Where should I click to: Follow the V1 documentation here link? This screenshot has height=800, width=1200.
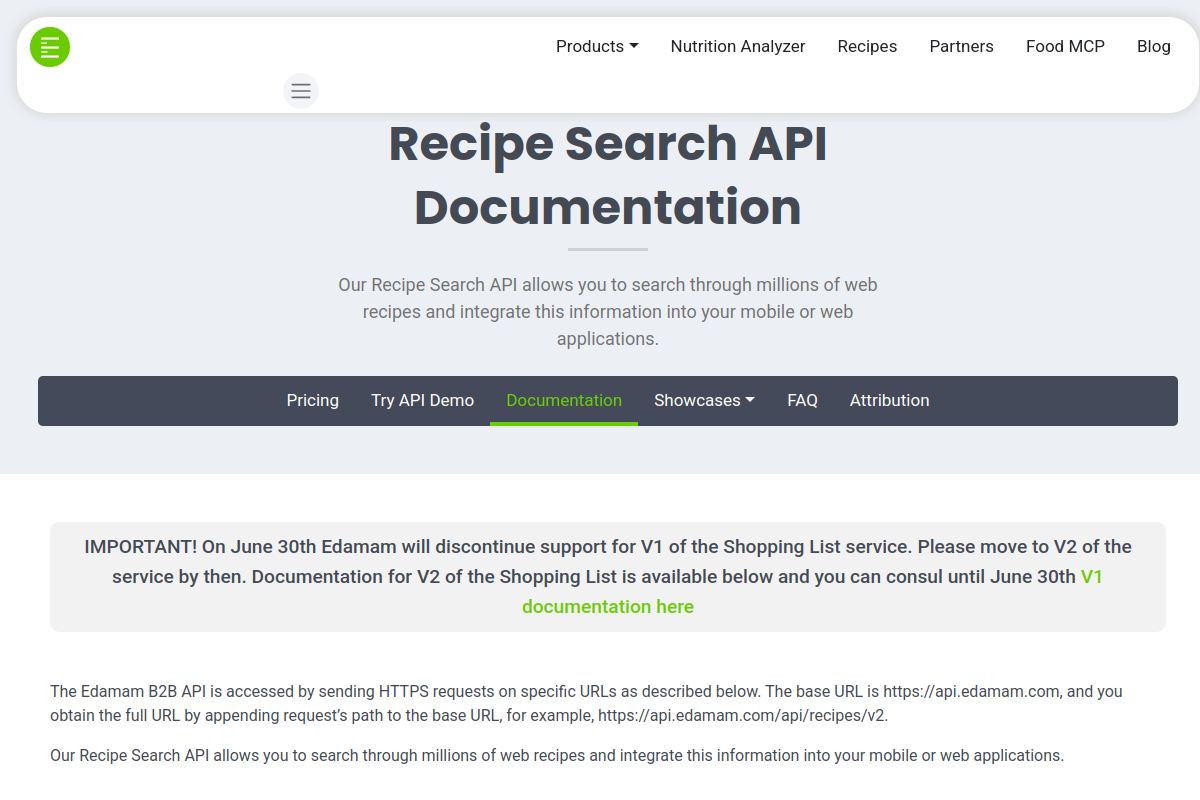point(608,607)
